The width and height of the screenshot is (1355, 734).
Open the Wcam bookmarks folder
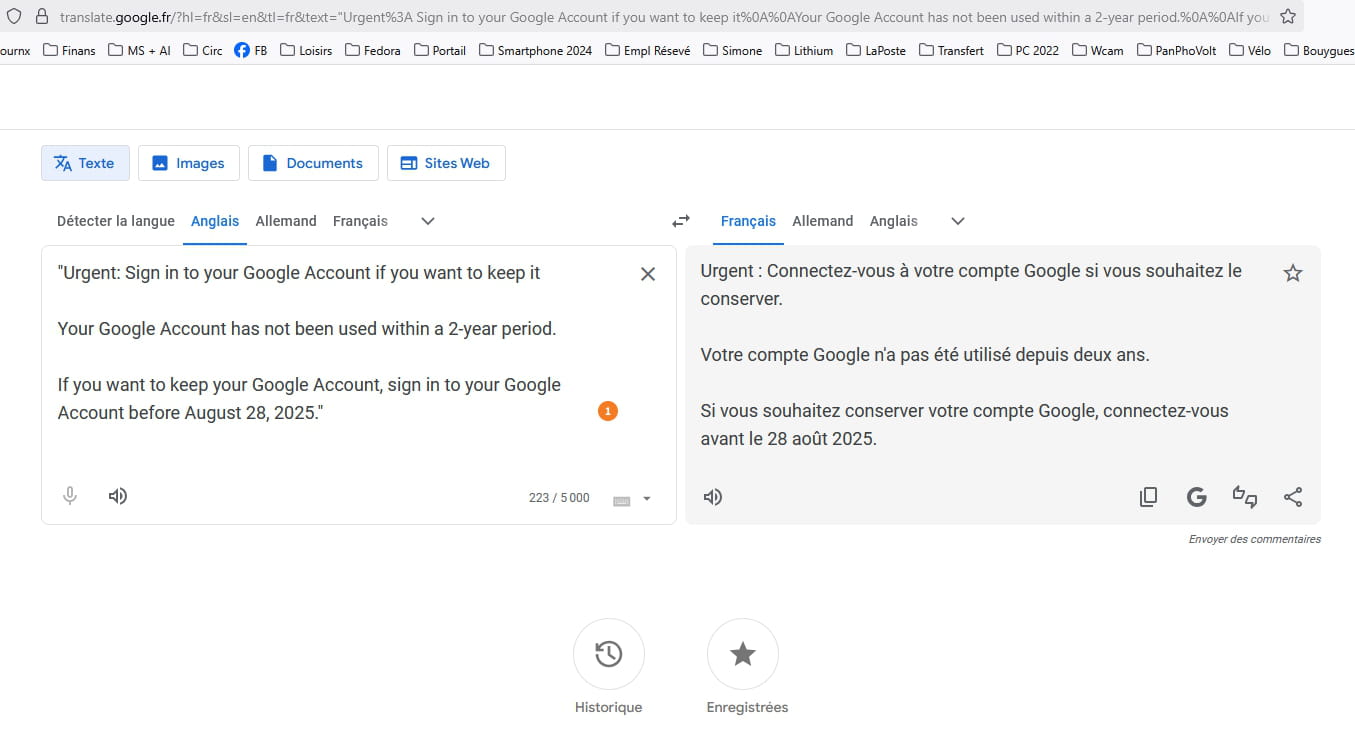click(1098, 50)
